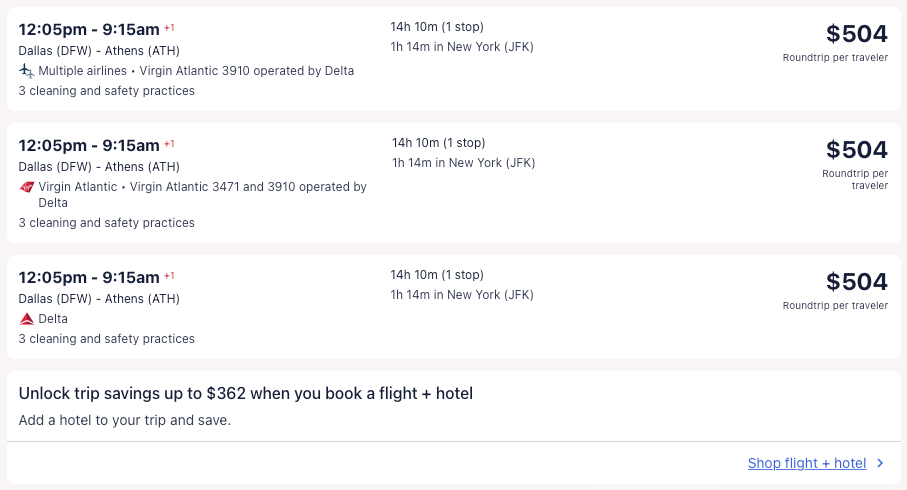Click the Multiple airlines plane icon

point(27,71)
